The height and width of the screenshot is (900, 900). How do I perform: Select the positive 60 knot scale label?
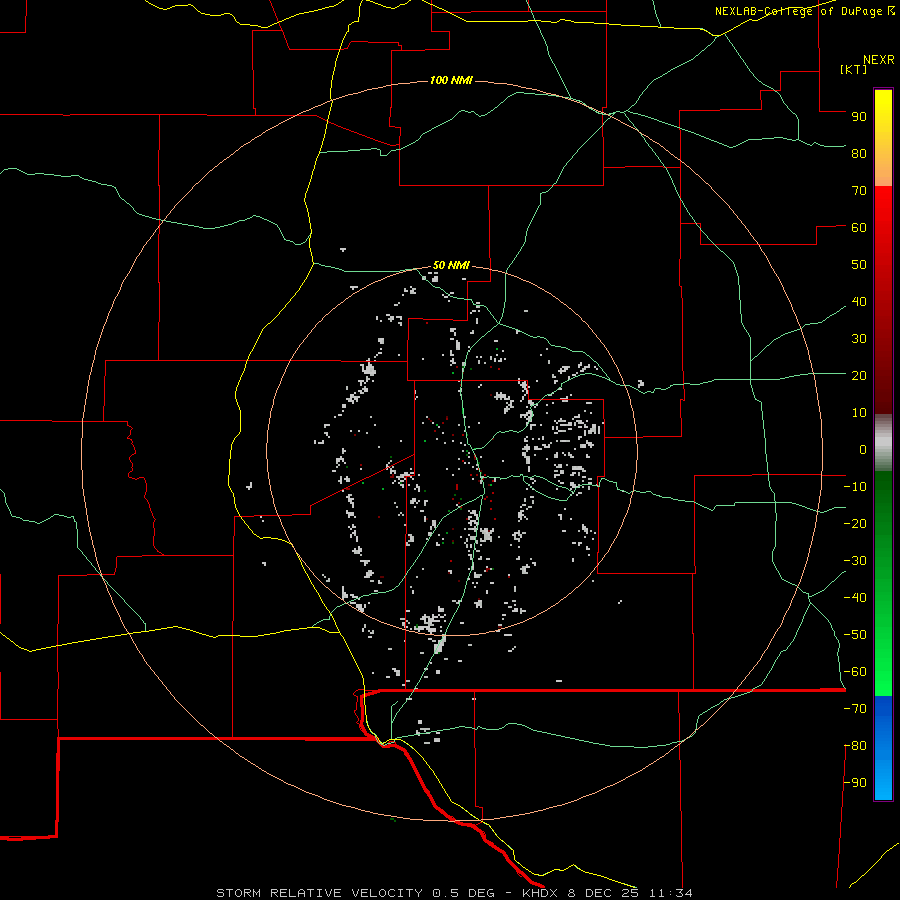[x=859, y=227]
